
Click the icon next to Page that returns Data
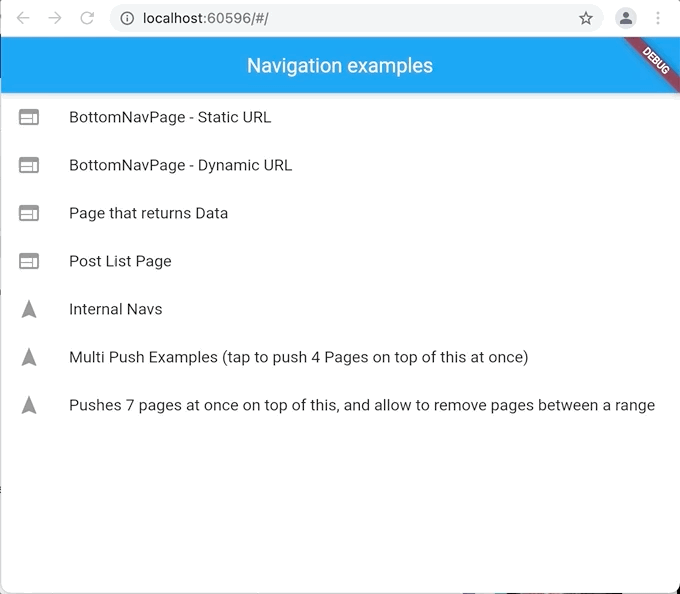(29, 213)
